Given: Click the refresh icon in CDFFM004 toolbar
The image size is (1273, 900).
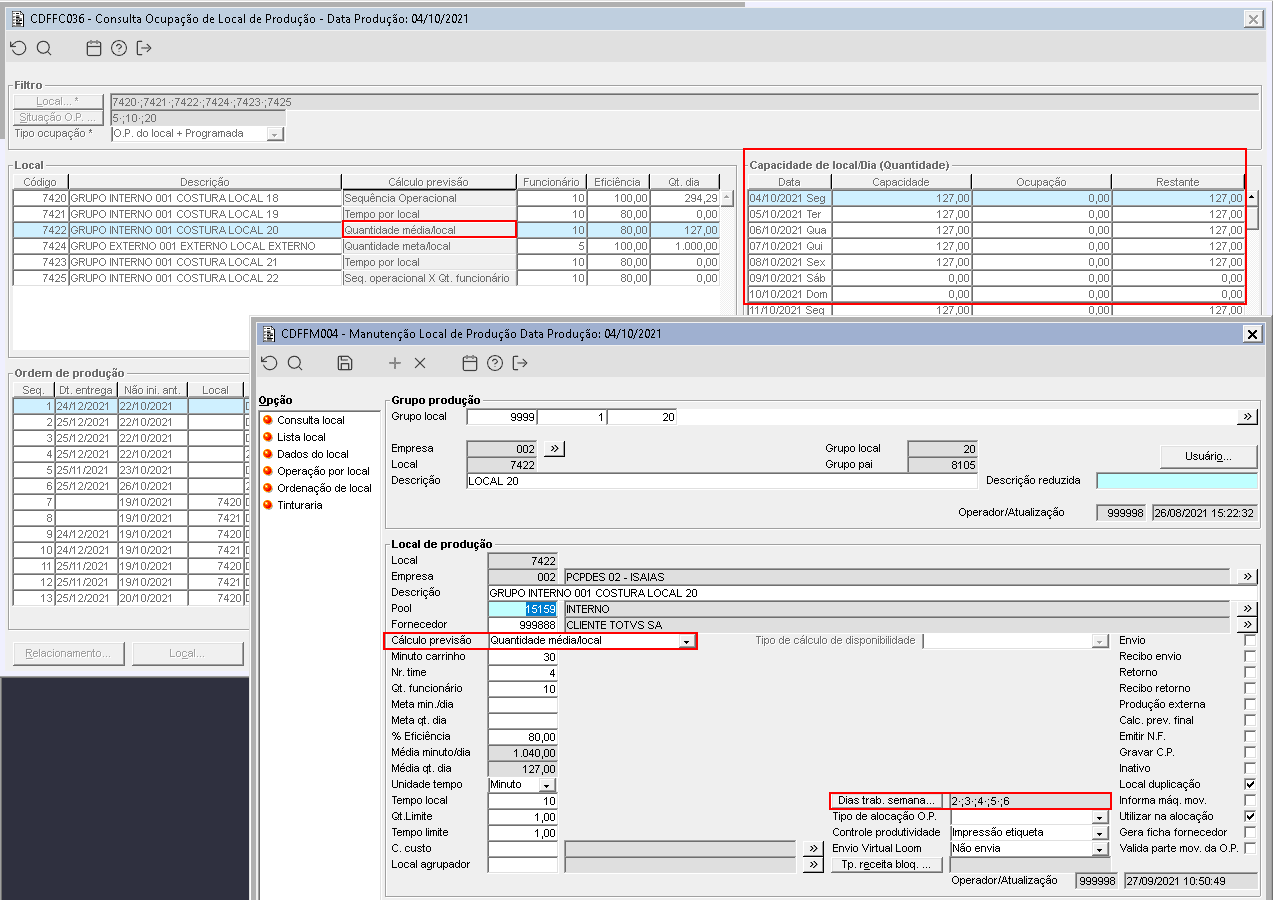Looking at the screenshot, I should click(269, 363).
